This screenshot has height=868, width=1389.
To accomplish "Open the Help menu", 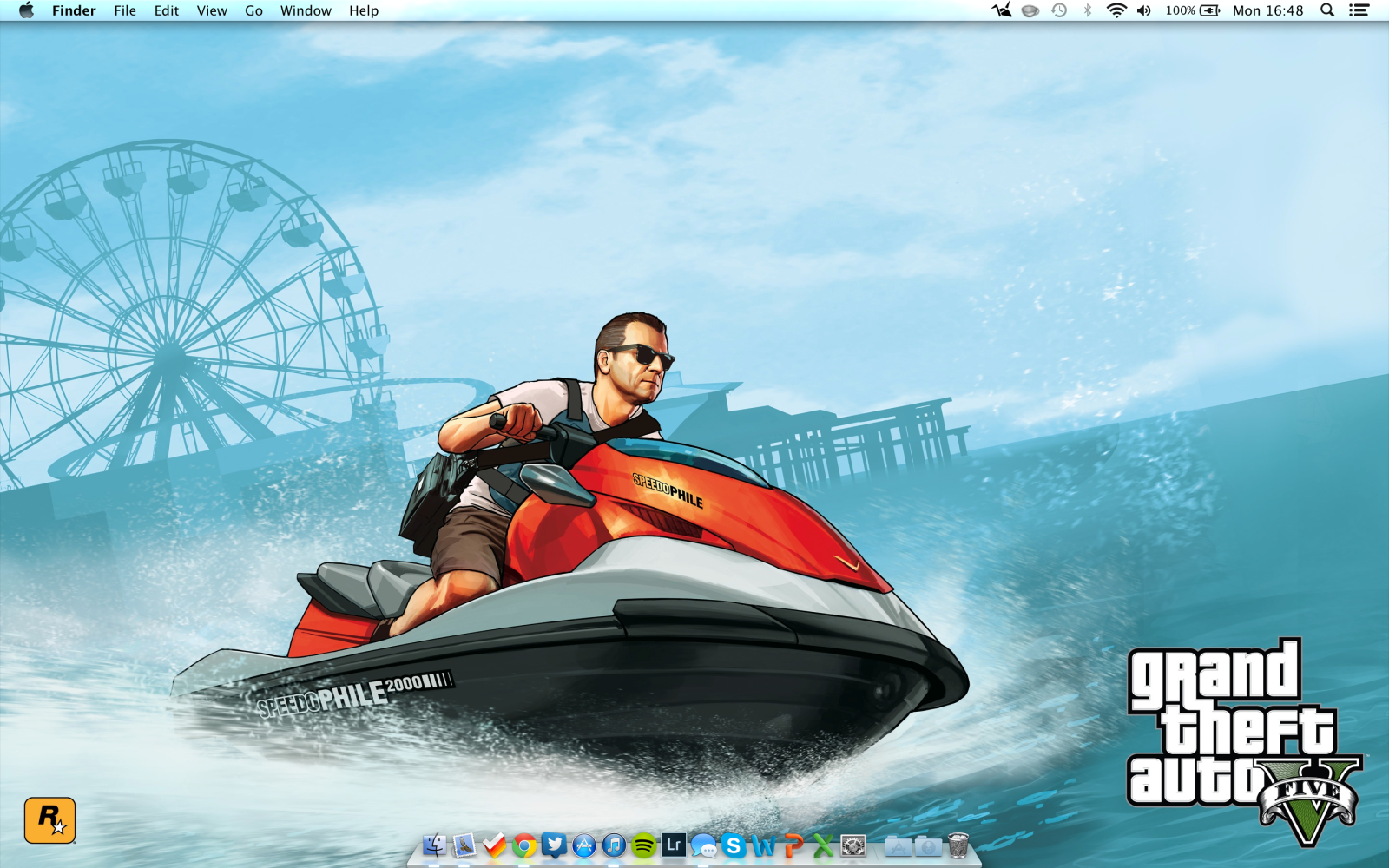I will coord(364,10).
